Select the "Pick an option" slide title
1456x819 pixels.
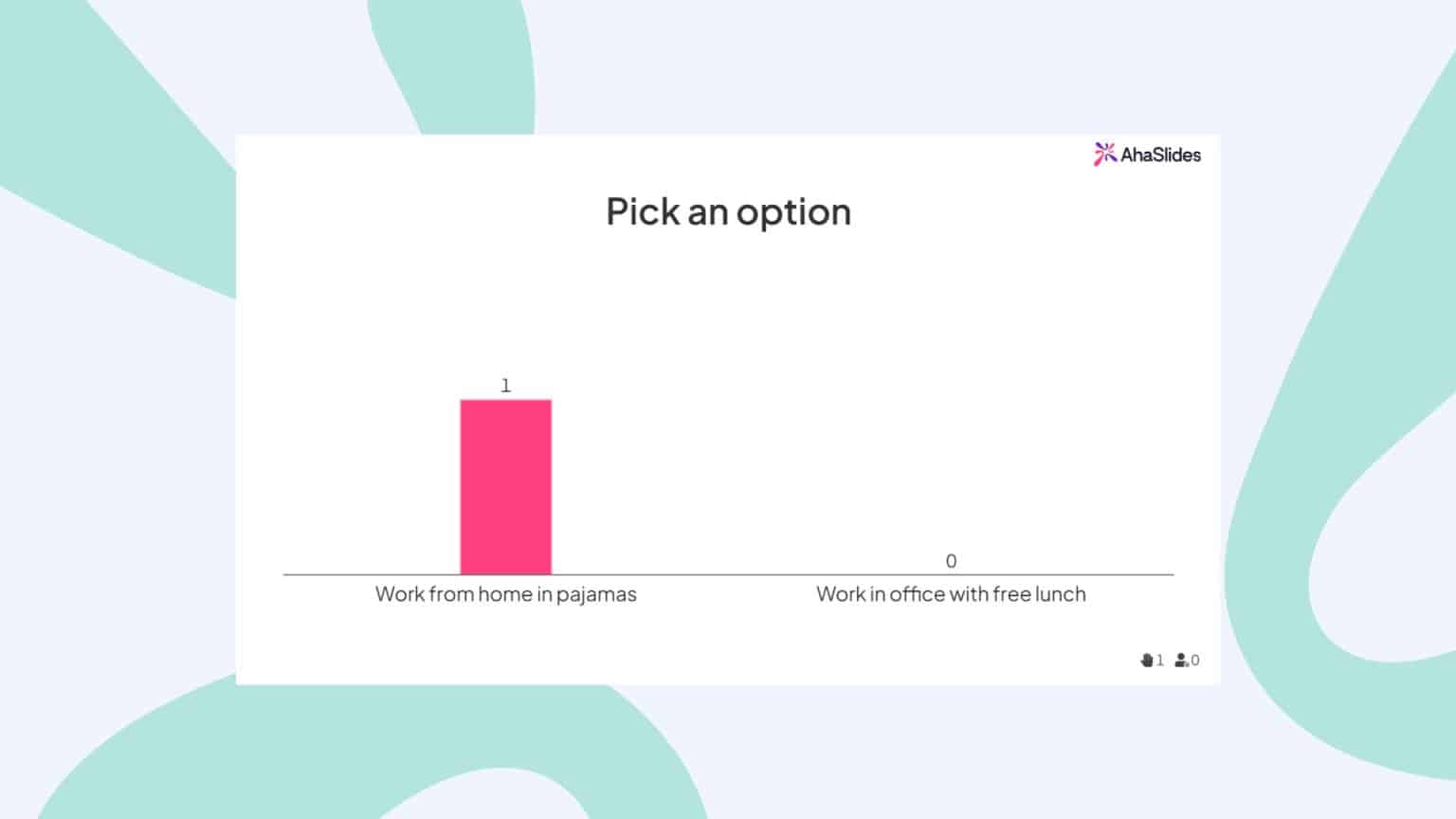[x=728, y=212]
